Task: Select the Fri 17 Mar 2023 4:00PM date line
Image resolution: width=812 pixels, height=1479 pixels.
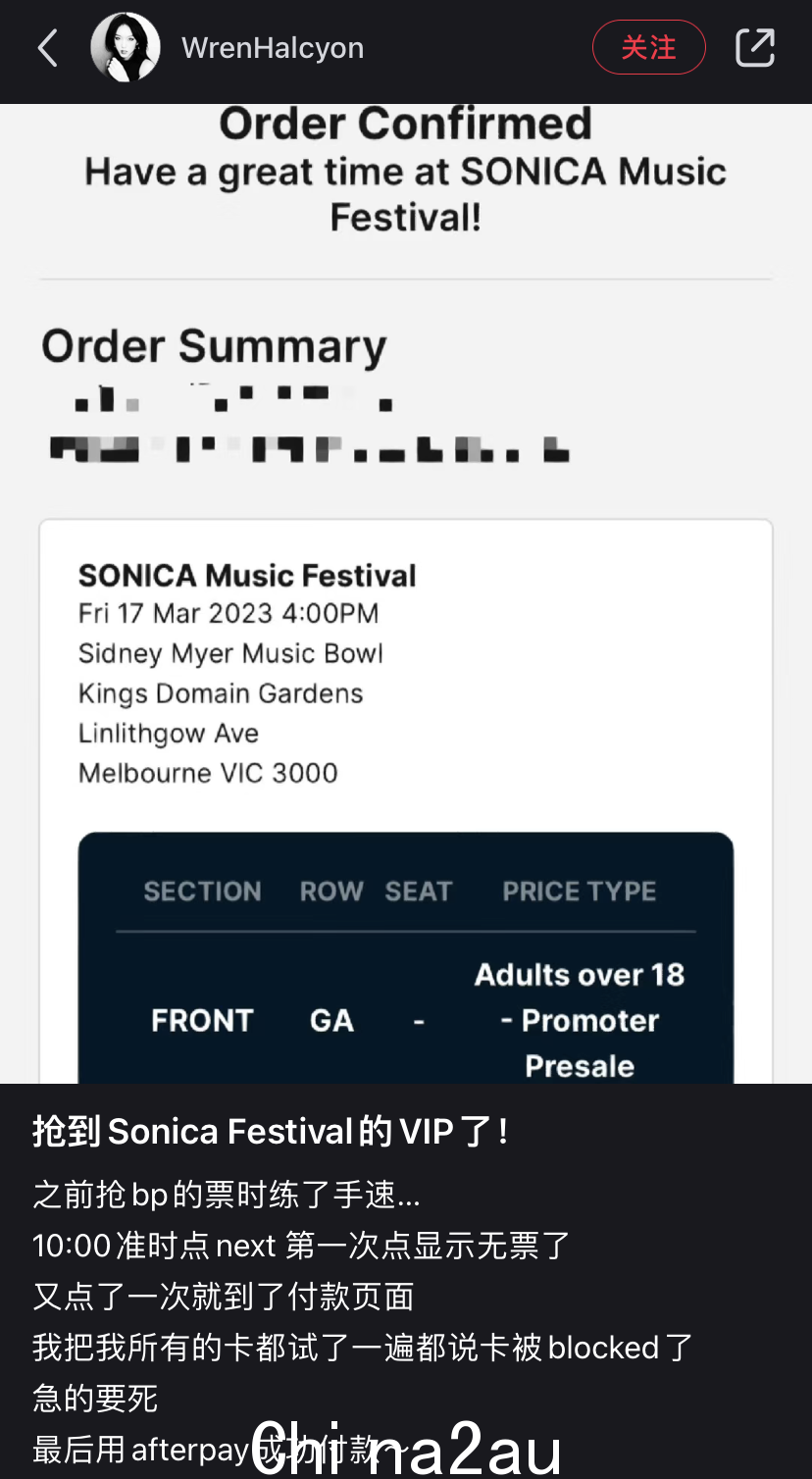Action: tap(228, 614)
